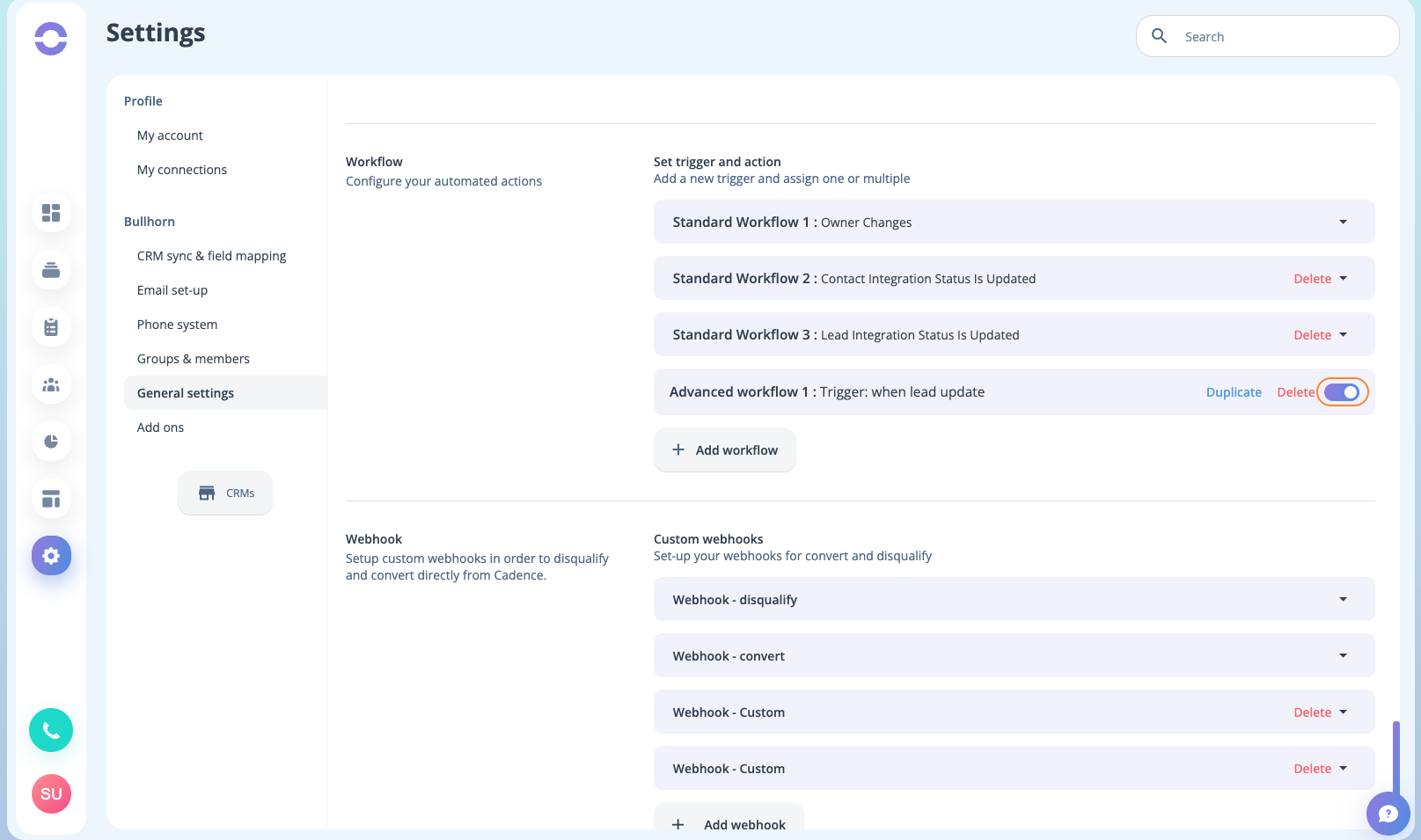The image size is (1421, 840).
Task: Click the vertical page scrollbar thumb
Action: click(1395, 758)
